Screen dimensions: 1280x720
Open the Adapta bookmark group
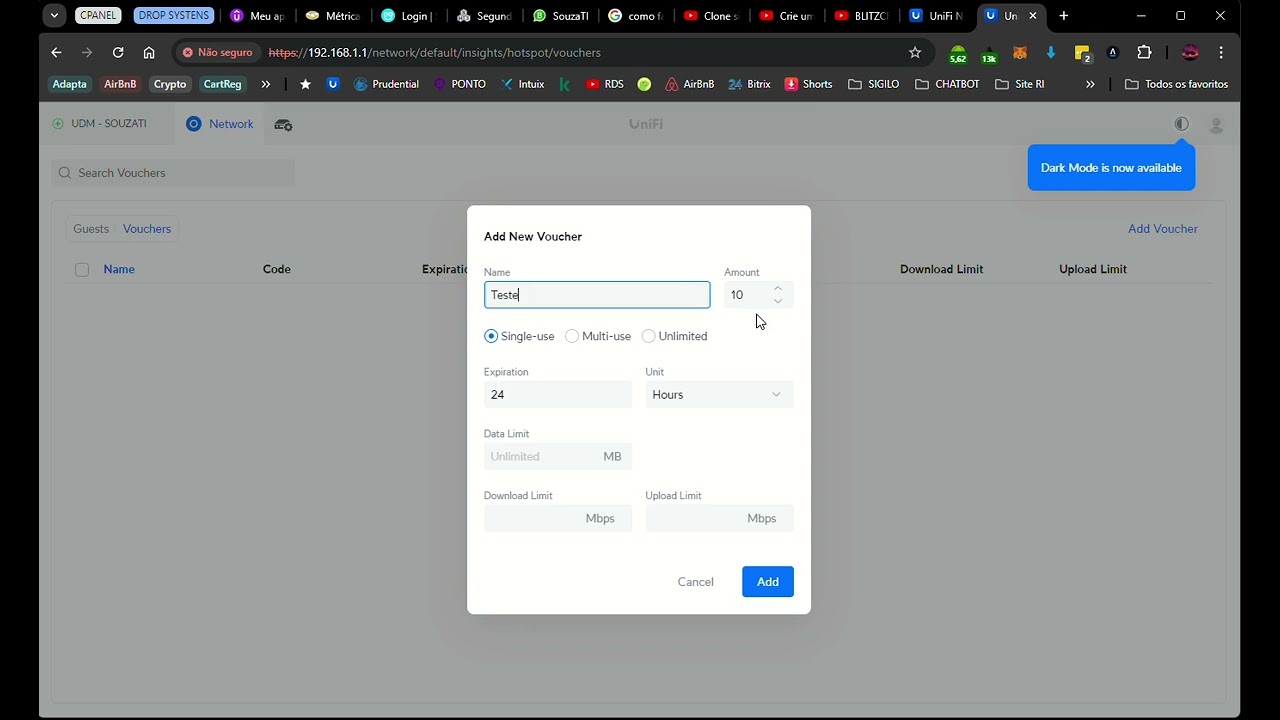(x=70, y=84)
